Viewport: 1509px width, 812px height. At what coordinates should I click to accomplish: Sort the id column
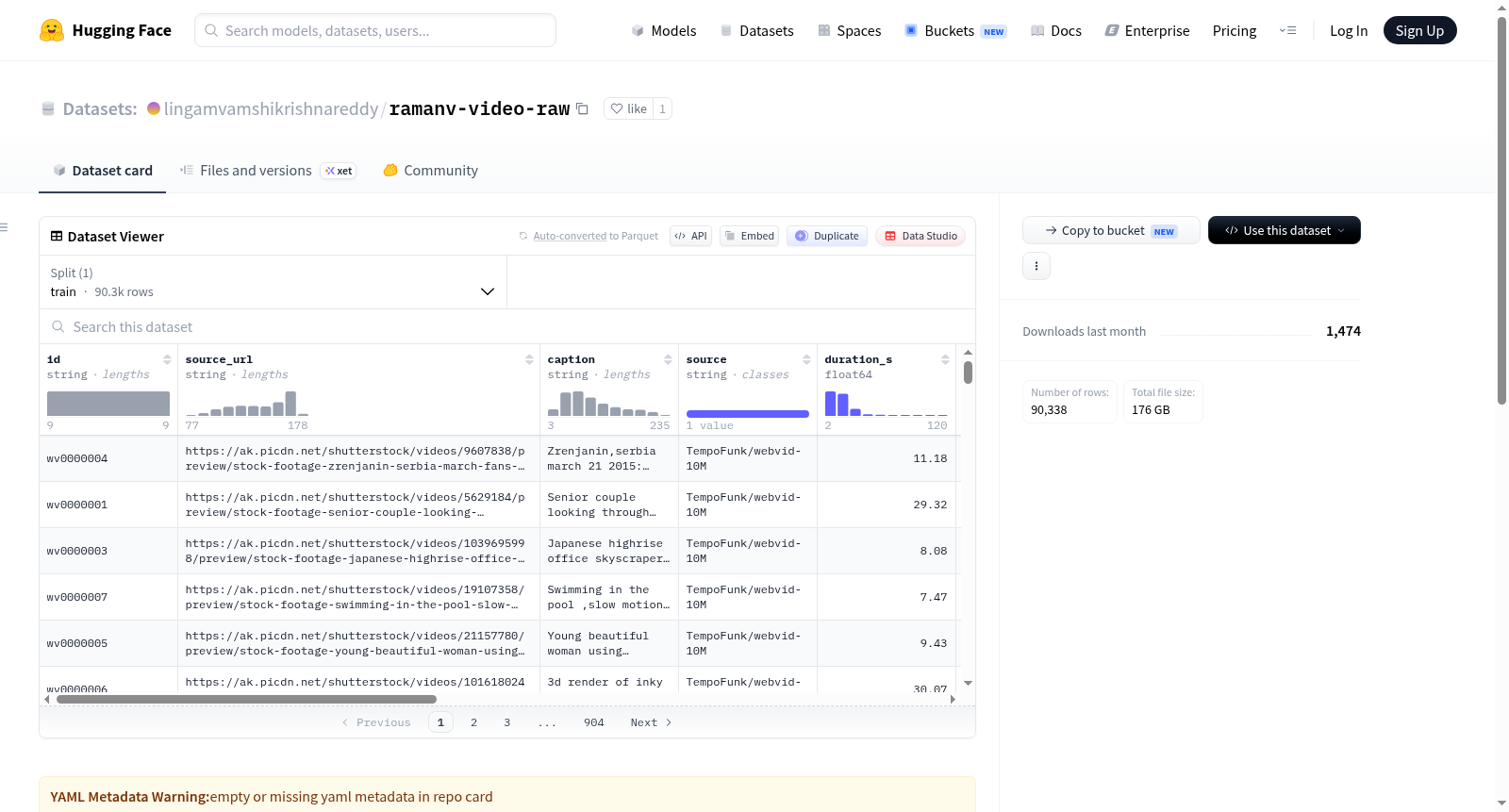pos(167,359)
